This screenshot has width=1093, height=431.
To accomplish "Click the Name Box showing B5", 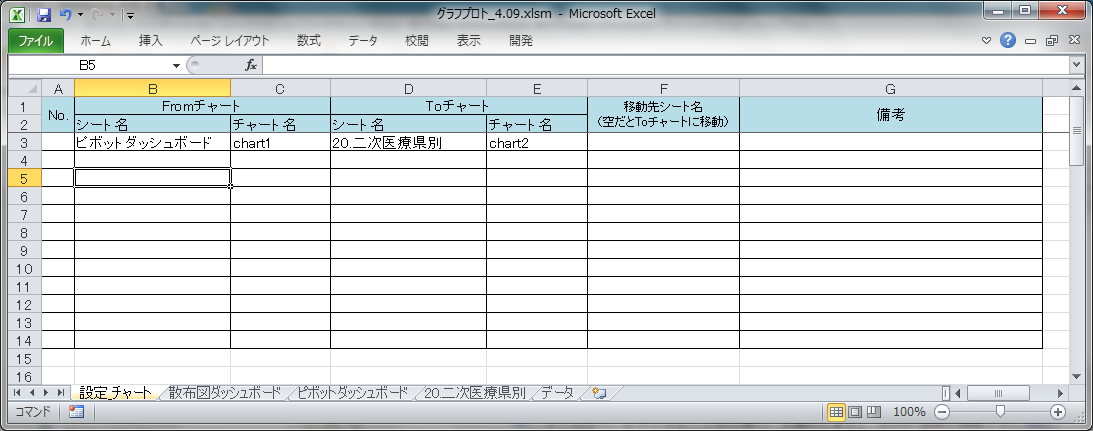I will pos(89,66).
